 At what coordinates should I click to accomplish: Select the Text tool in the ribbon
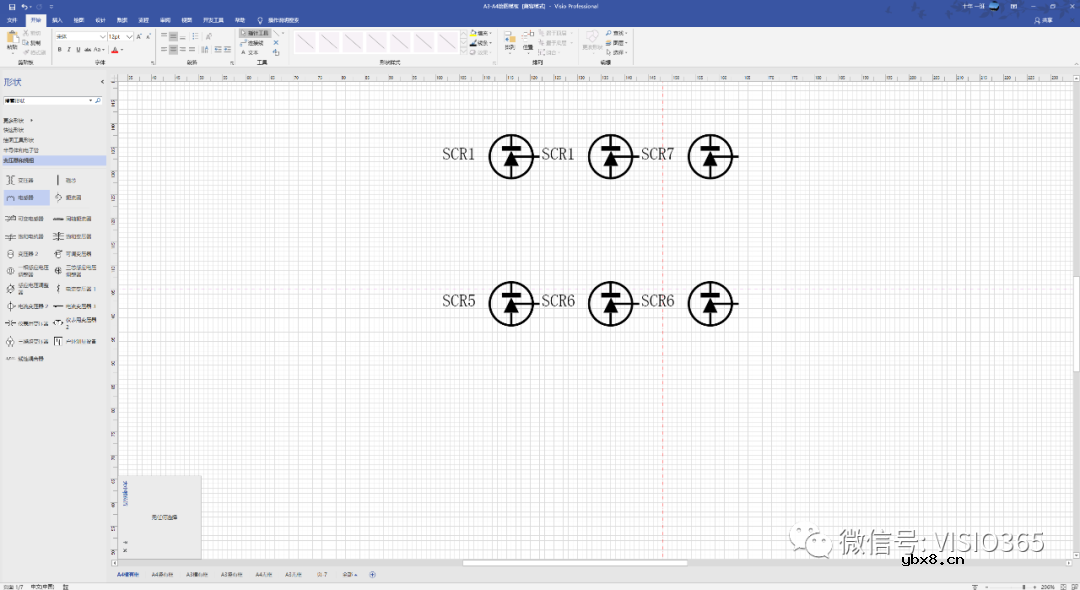[x=250, y=52]
